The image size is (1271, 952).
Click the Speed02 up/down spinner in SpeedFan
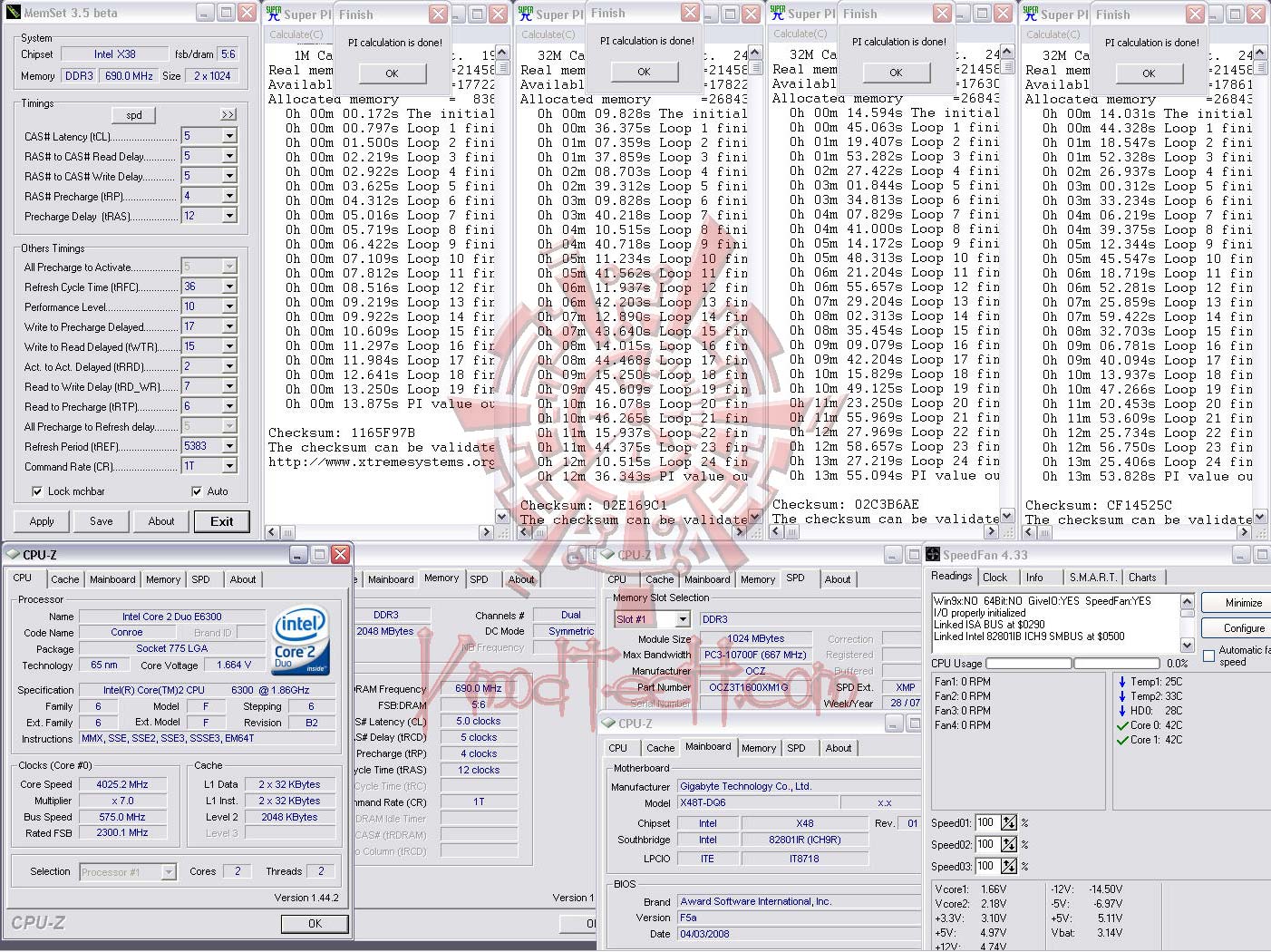[1008, 844]
